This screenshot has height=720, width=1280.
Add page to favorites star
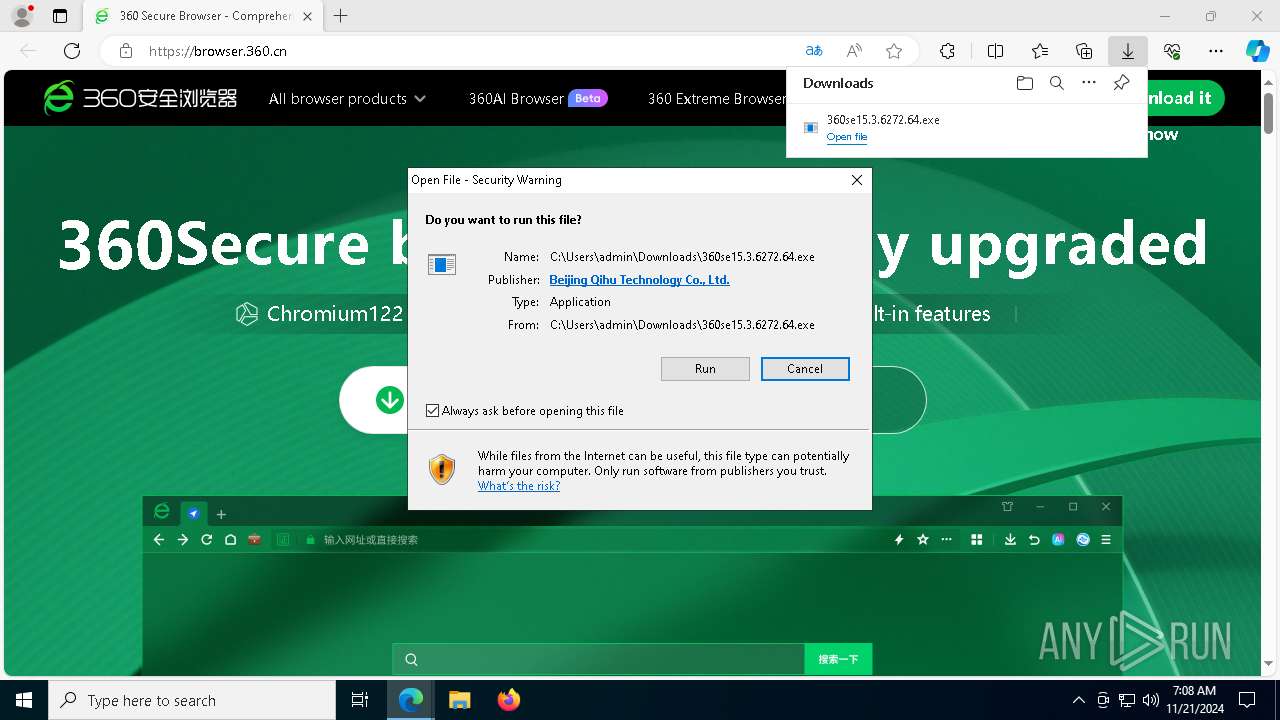pos(894,51)
